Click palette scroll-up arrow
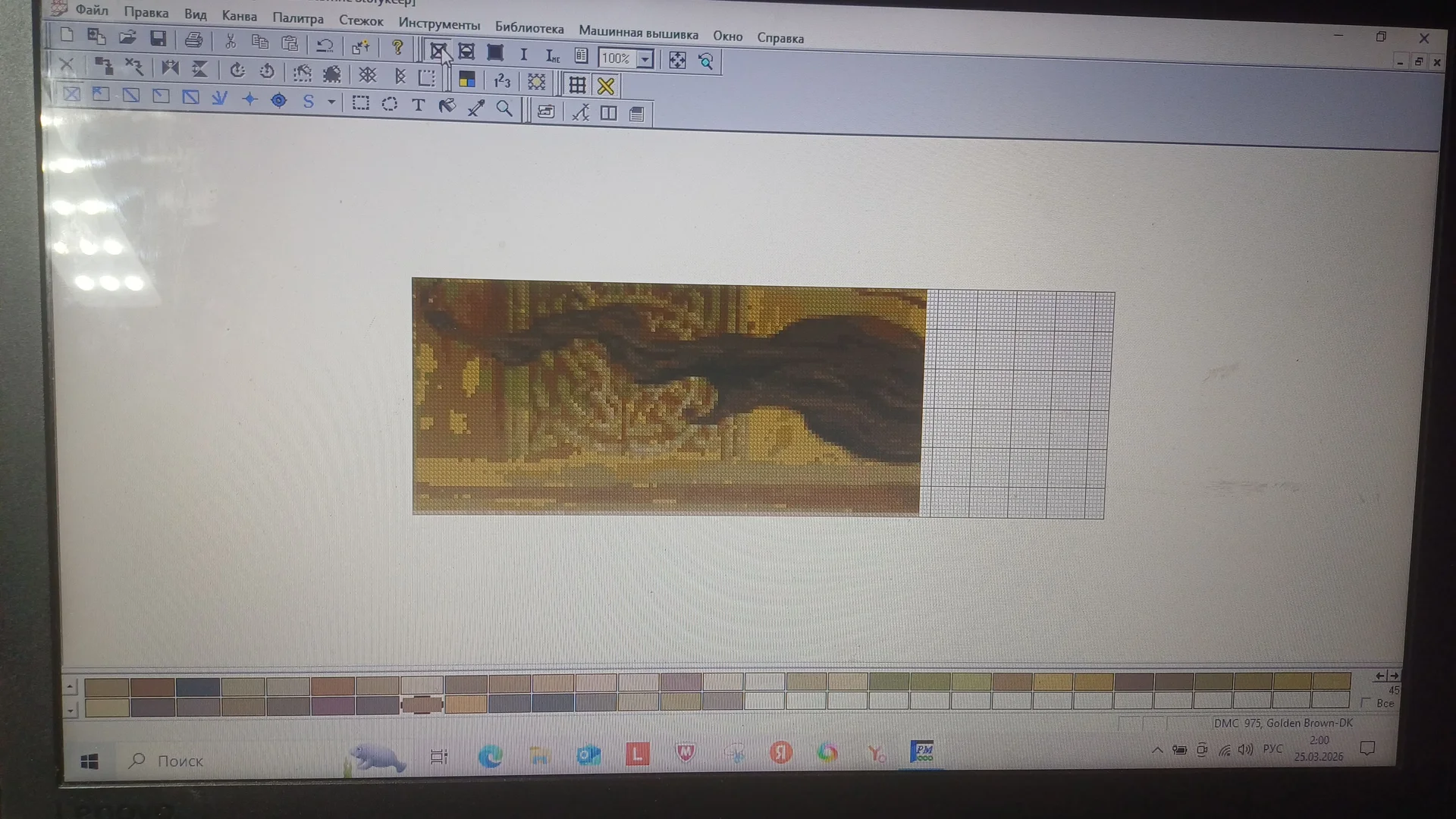Image resolution: width=1456 pixels, height=819 pixels. (70, 687)
